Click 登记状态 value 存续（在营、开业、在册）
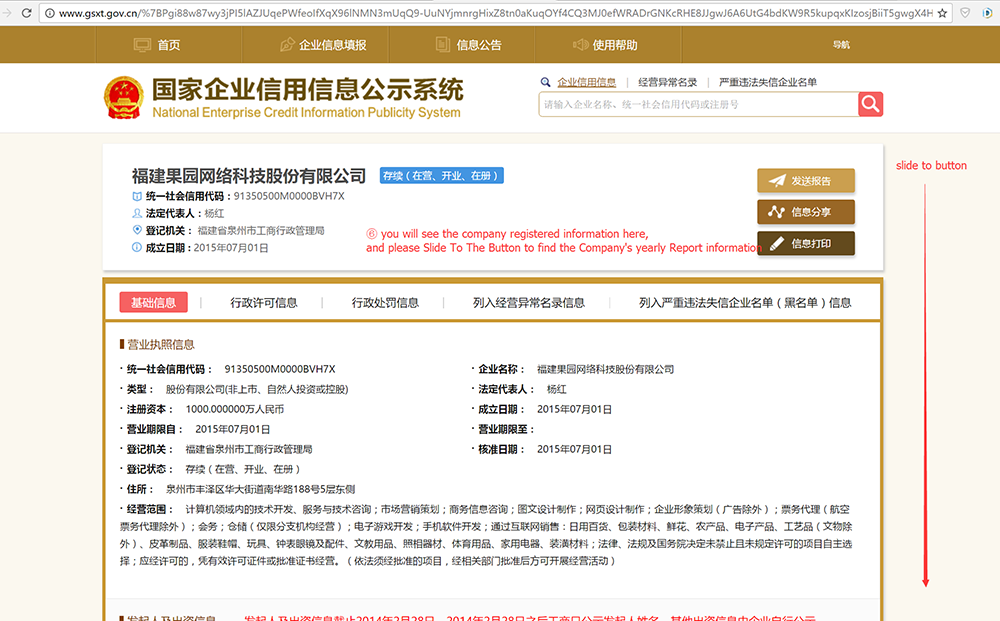This screenshot has width=1000, height=621. 243,469
